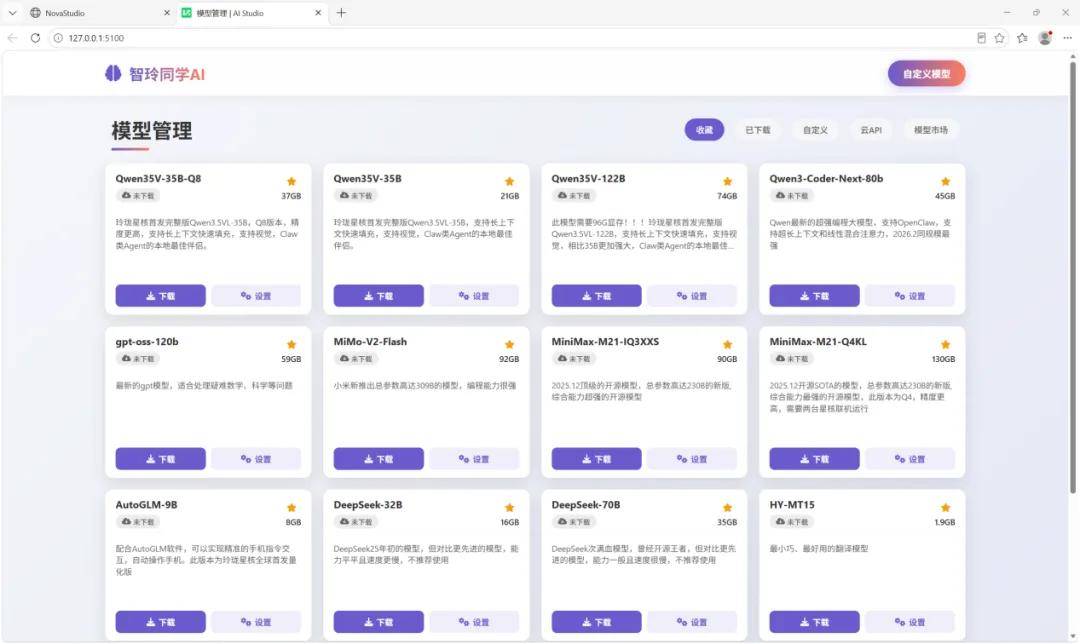
Task: Toggle star on Qwen3-Coder-Next-80b card
Action: pyautogui.click(x=946, y=182)
